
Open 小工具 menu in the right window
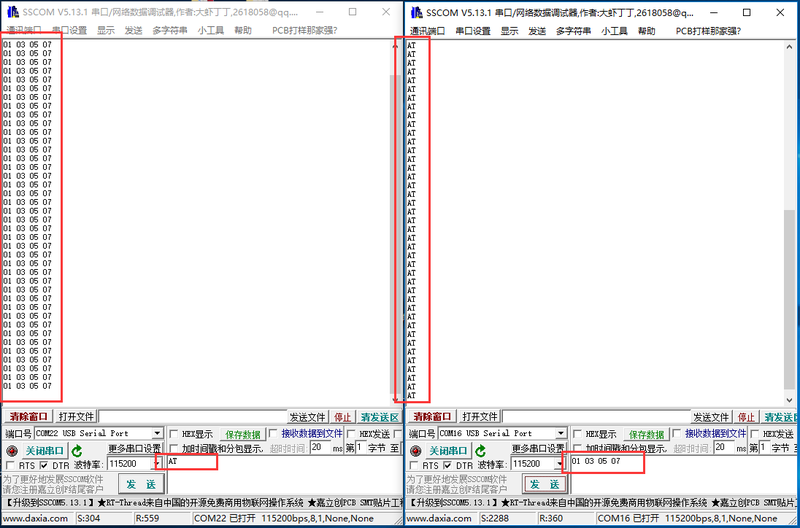(x=614, y=31)
